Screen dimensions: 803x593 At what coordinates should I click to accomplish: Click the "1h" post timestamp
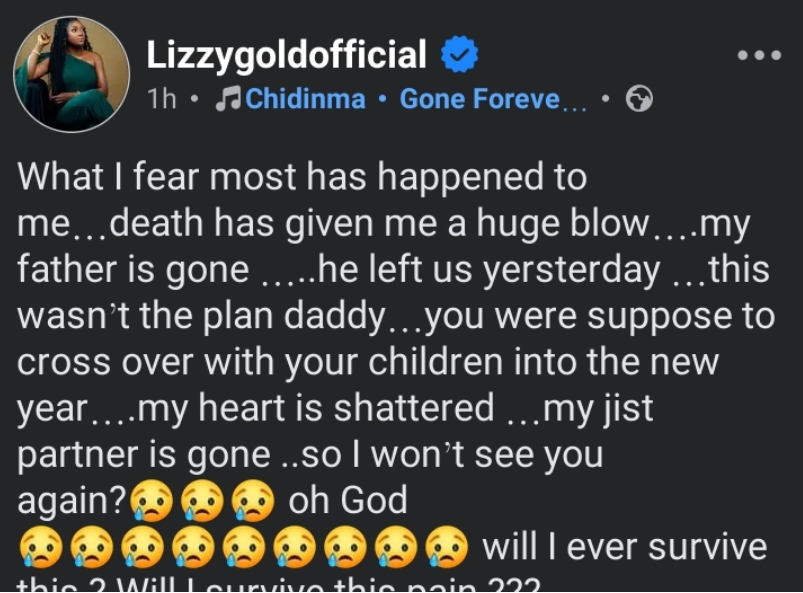click(163, 99)
